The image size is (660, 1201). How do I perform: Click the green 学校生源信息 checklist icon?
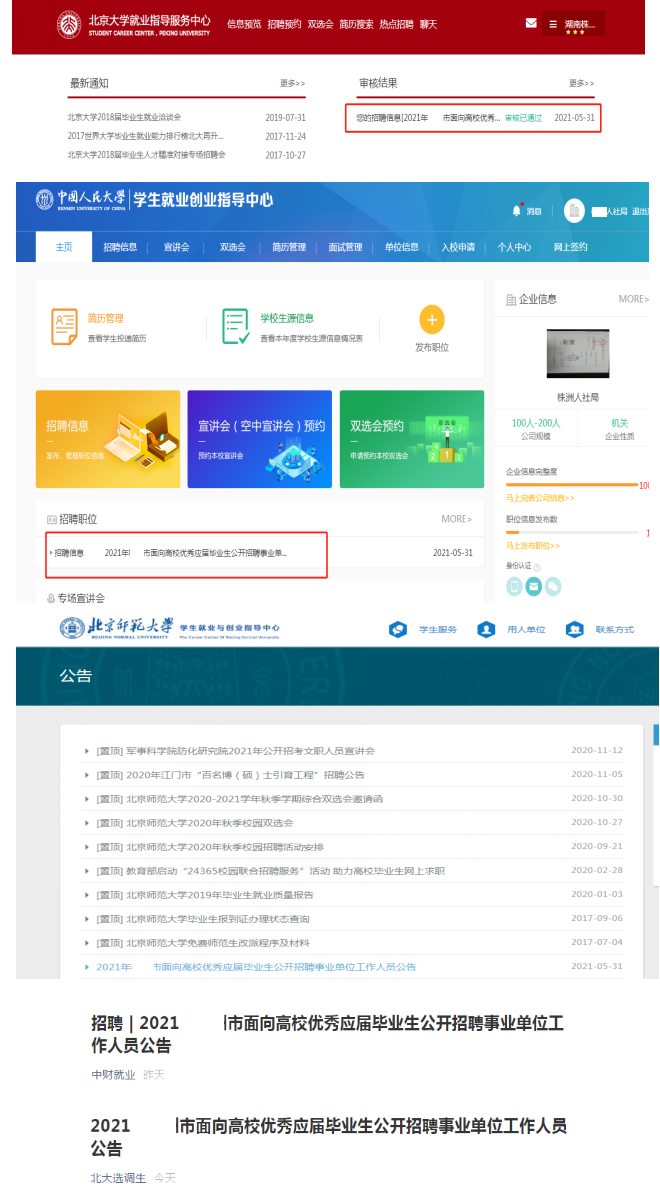point(236,326)
